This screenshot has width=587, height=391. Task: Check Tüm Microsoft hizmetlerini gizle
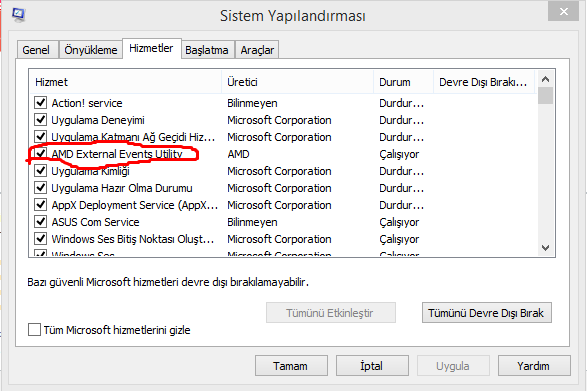click(34, 330)
